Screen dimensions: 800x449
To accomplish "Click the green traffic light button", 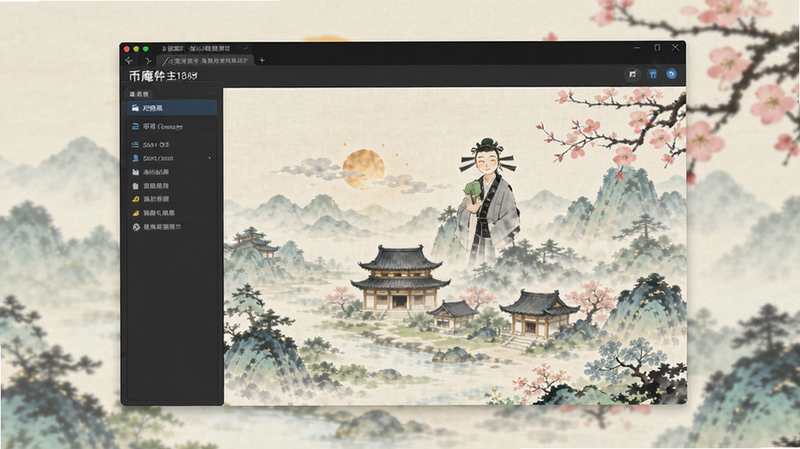I will (145, 49).
